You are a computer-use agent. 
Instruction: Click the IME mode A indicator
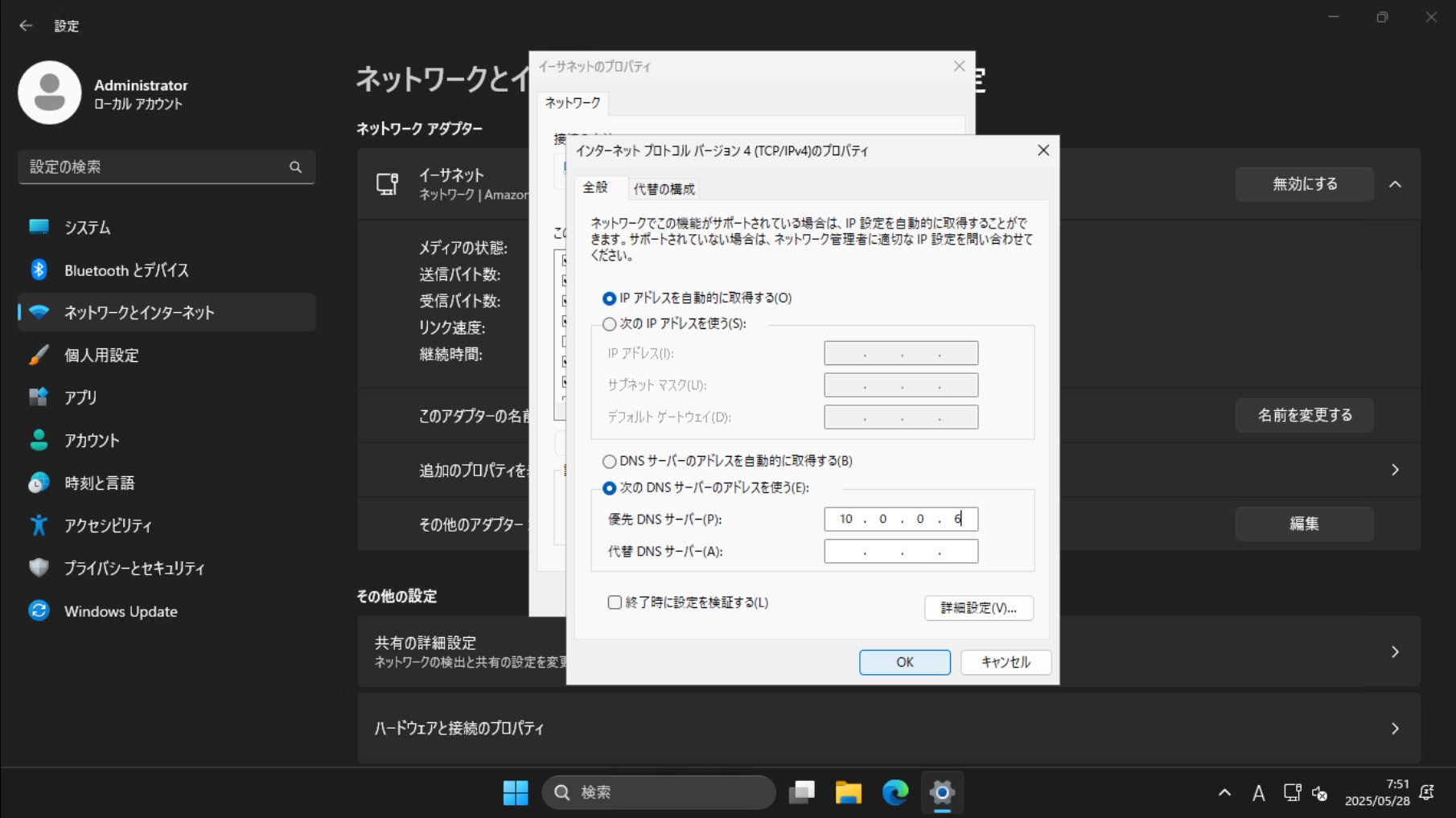coord(1259,794)
